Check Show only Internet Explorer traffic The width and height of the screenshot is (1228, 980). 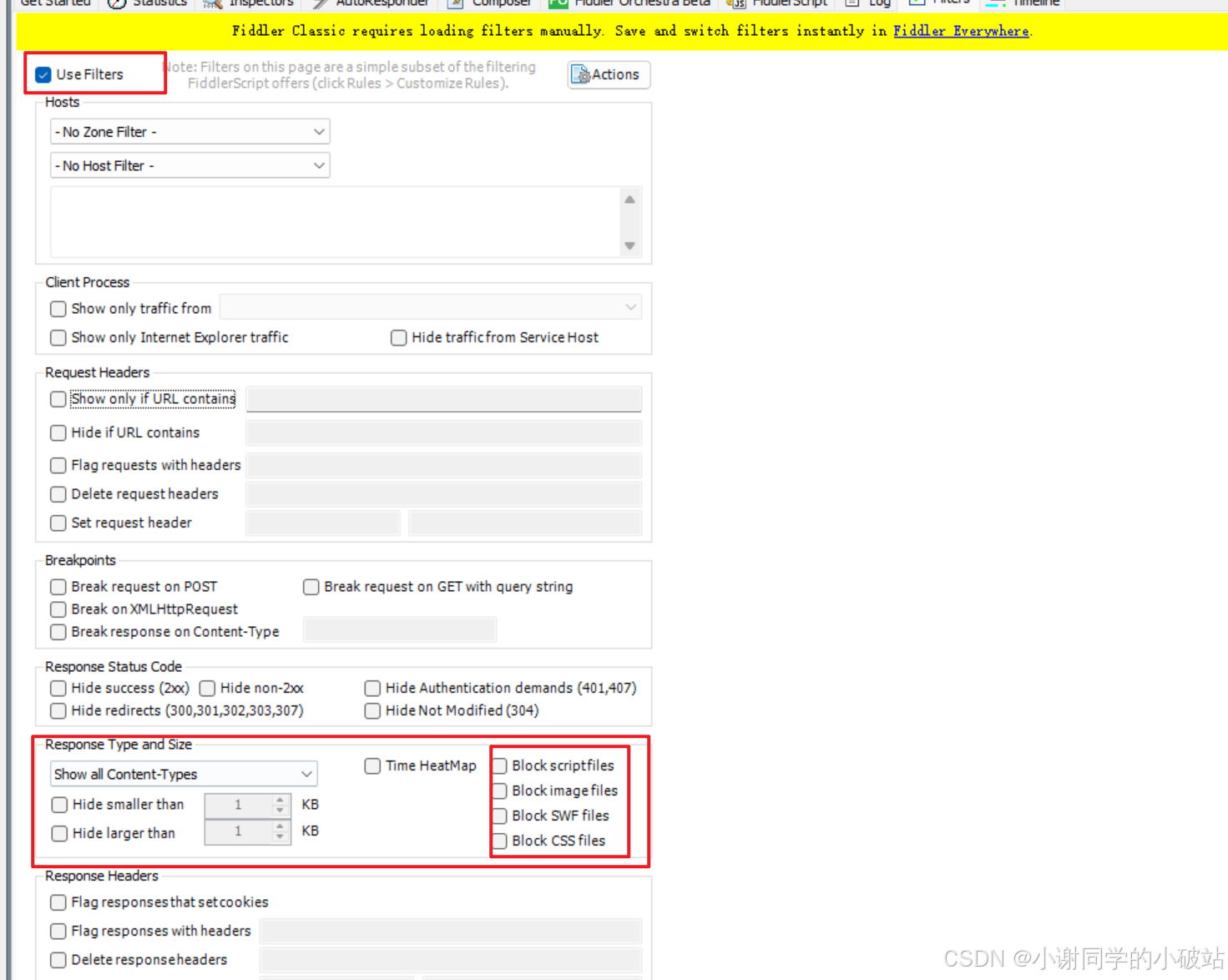pos(58,337)
